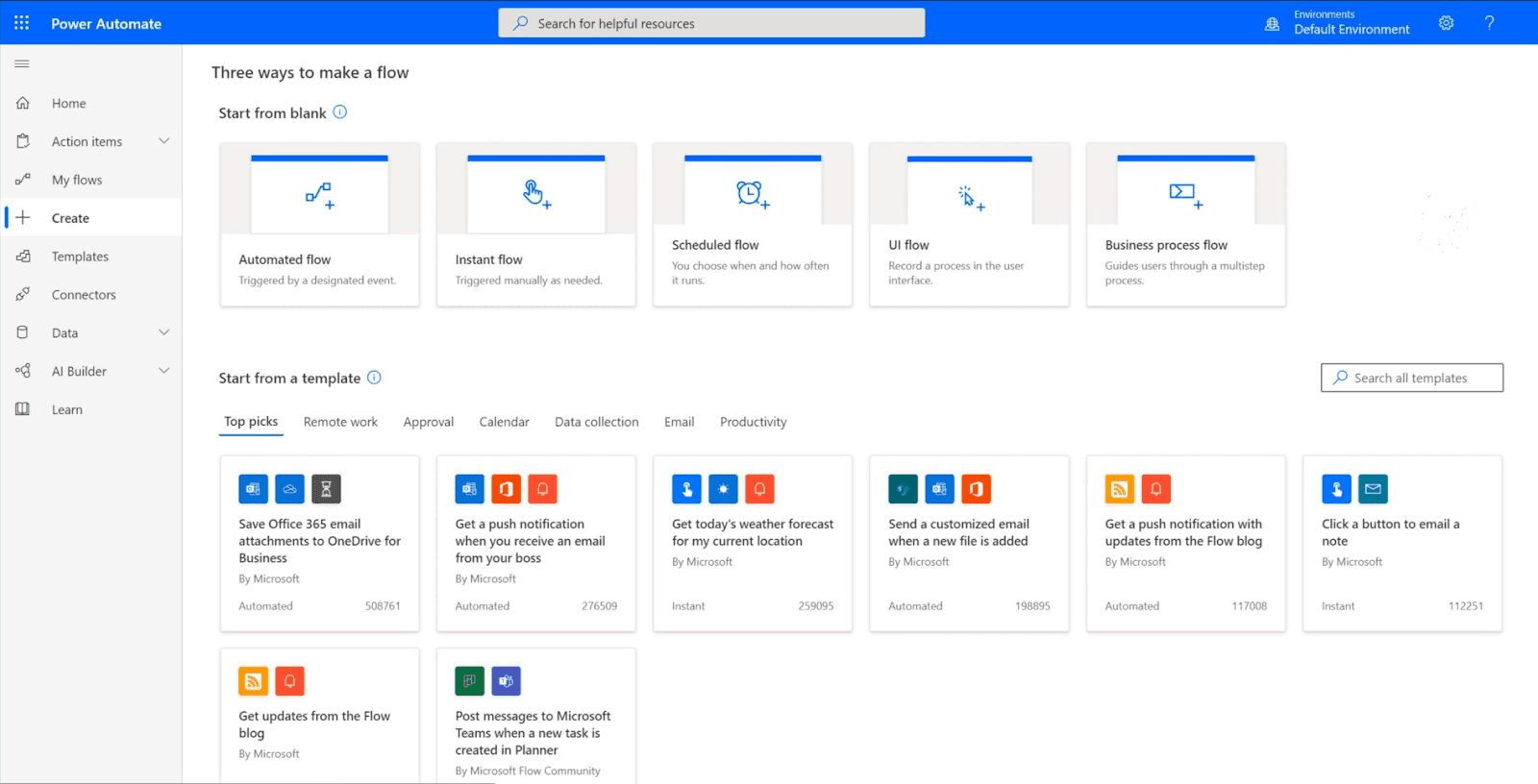Open Templates in sidebar

click(80, 257)
